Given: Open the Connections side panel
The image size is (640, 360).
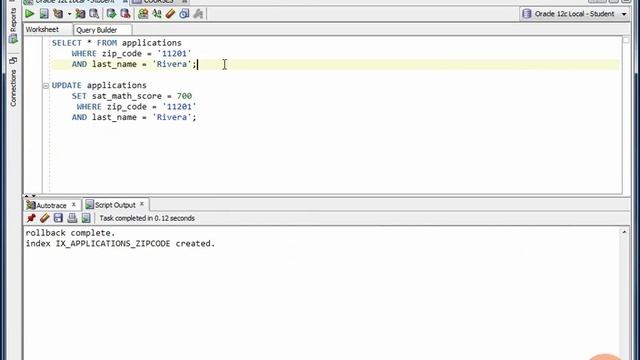Looking at the screenshot, I should pos(13,82).
